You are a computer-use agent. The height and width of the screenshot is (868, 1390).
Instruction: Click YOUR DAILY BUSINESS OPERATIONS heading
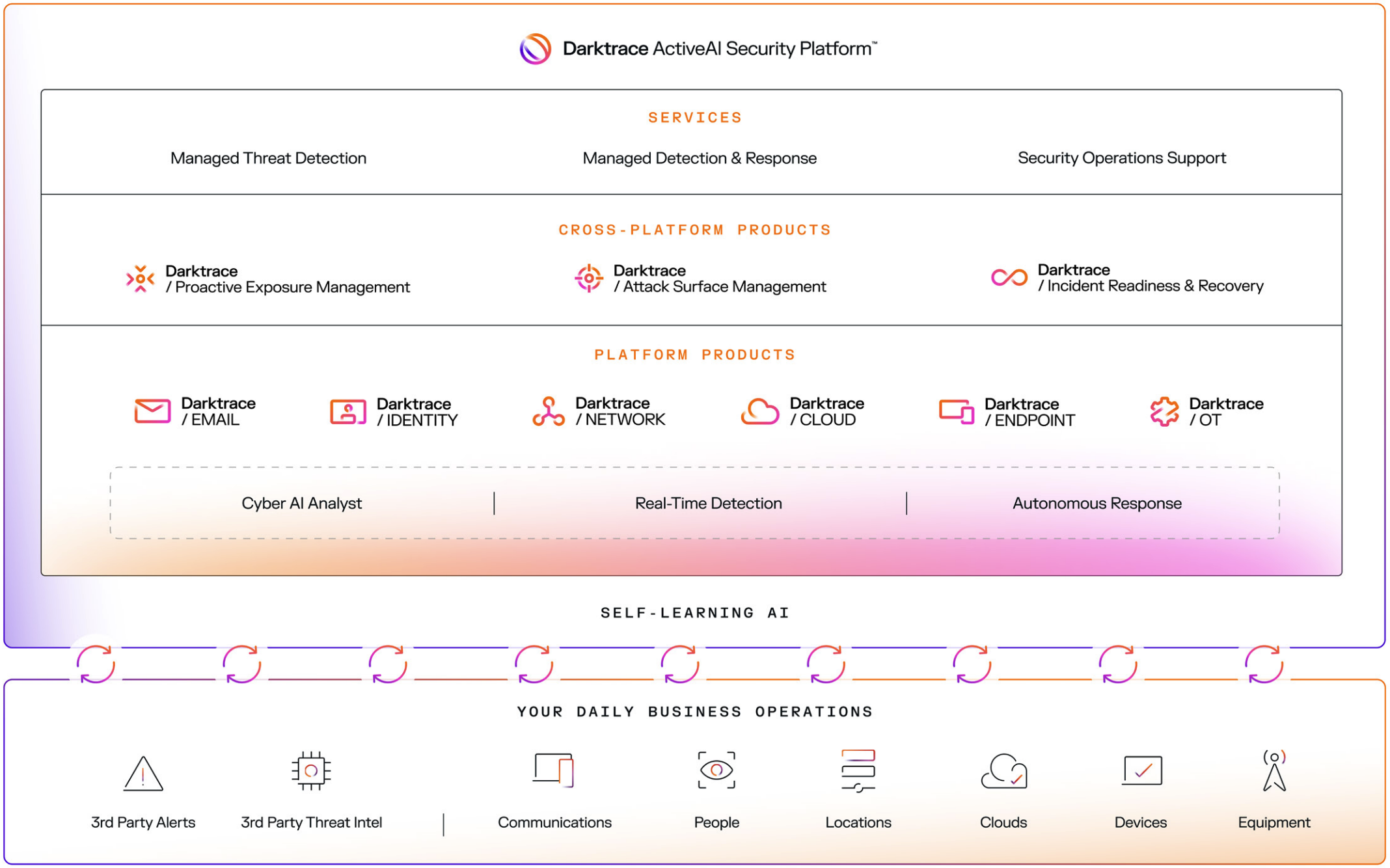pos(695,712)
